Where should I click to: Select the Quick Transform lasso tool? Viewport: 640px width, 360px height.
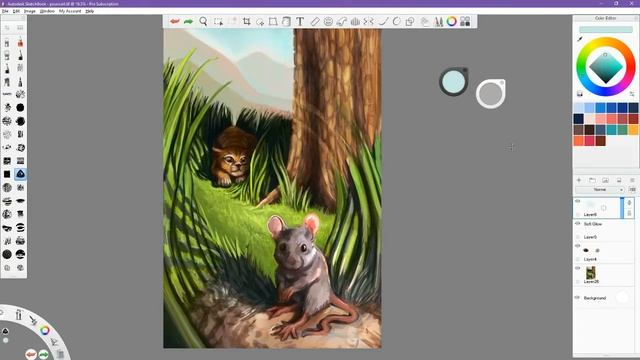pos(260,22)
